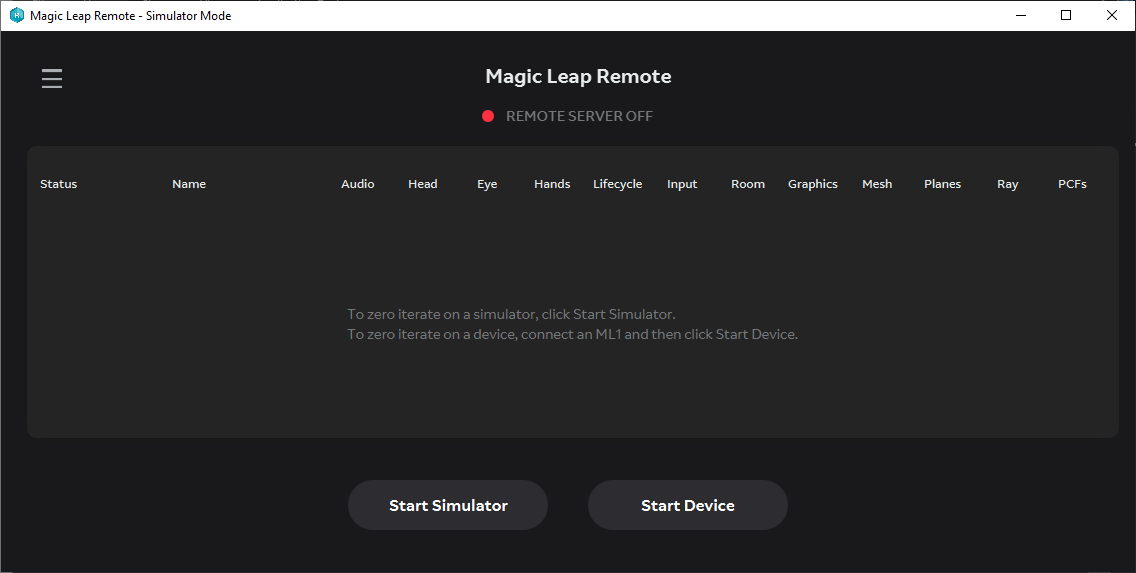Click the Input column header
This screenshot has width=1136, height=573.
click(x=682, y=184)
